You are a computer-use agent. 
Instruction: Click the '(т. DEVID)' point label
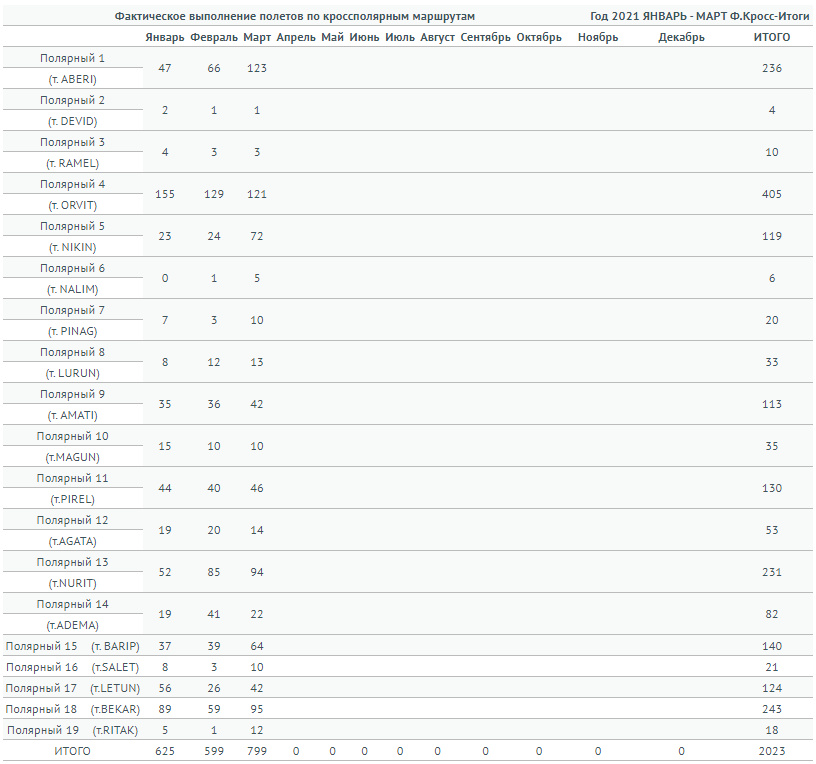click(72, 122)
